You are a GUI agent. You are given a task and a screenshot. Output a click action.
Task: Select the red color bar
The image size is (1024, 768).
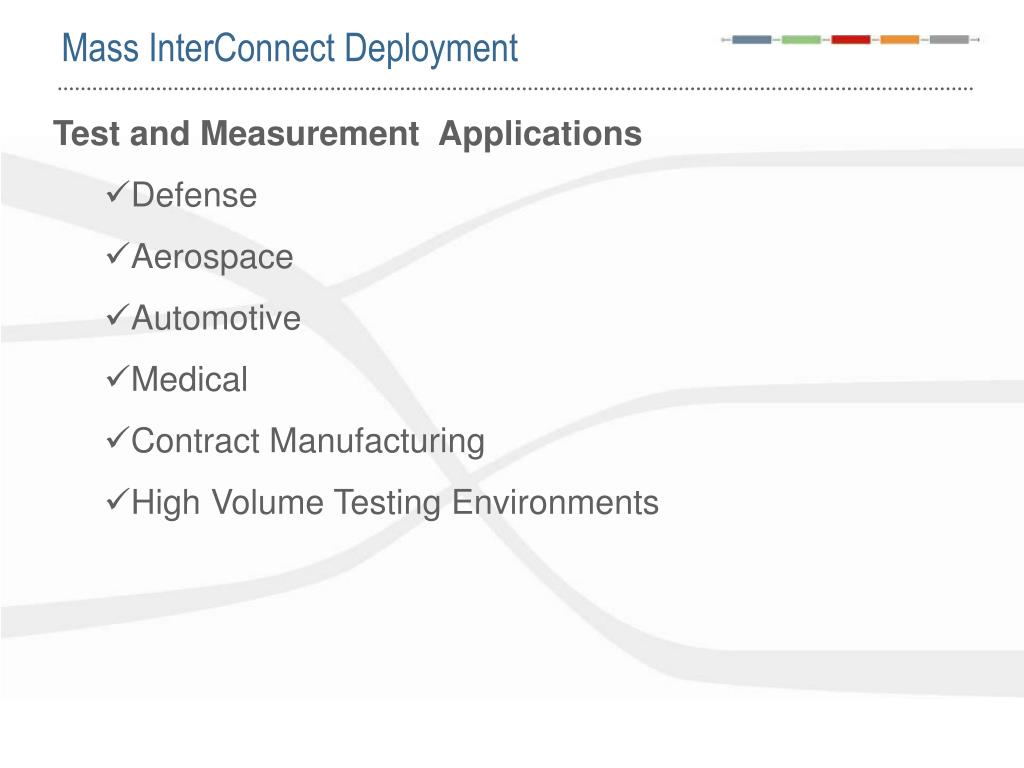pos(850,40)
